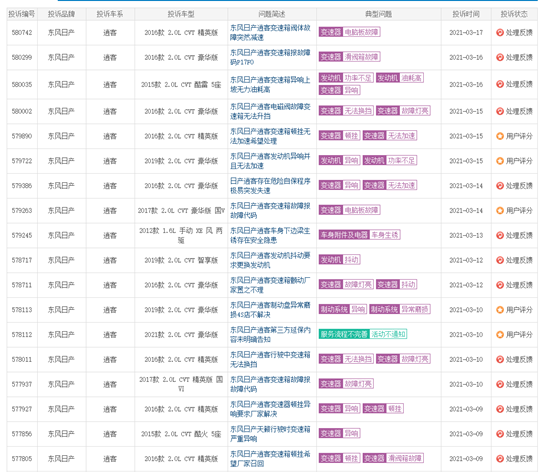The width and height of the screenshot is (554, 472).
Task: Click the 2021-03-17 date cell
Action: (x=466, y=33)
